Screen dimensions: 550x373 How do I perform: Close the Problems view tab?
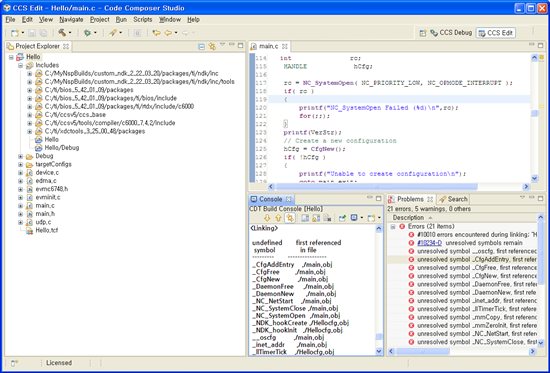[x=430, y=199]
